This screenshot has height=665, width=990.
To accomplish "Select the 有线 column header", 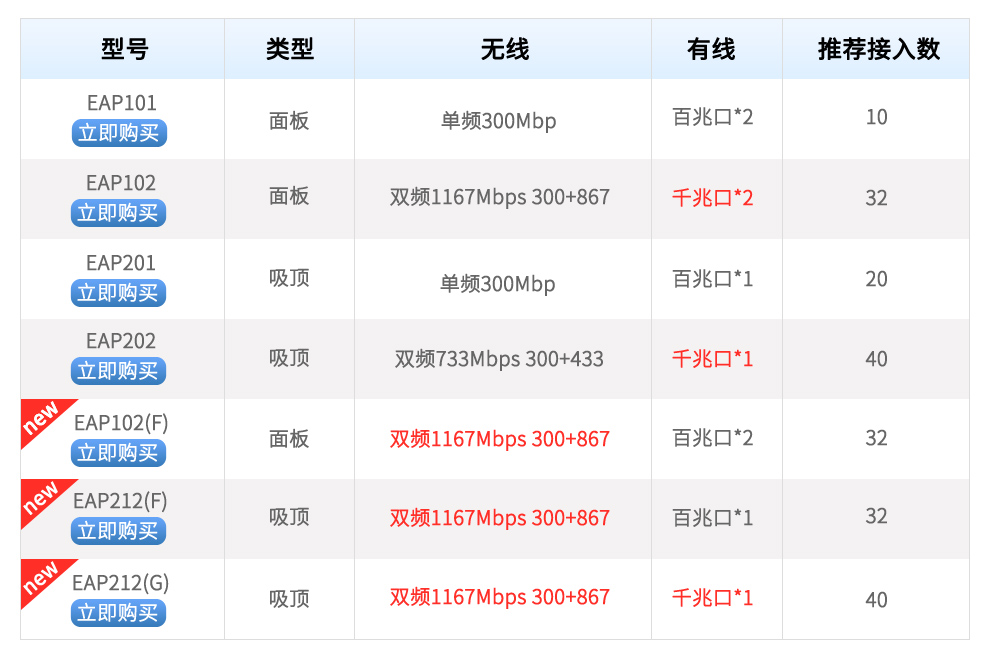I will [x=711, y=49].
